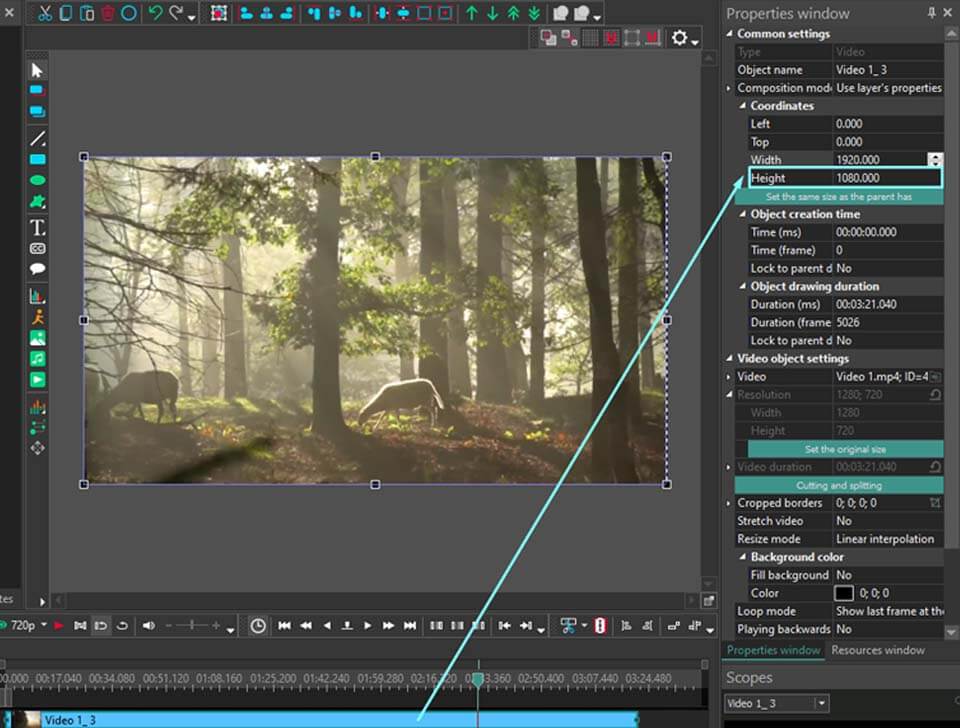The image size is (960, 728).
Task: Open the Scopes Video 1_3 dropdown
Action: pos(821,704)
